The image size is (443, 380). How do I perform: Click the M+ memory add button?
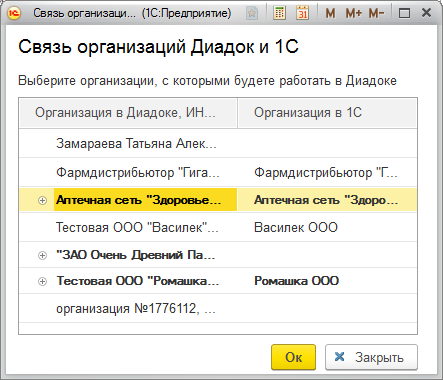coord(353,13)
